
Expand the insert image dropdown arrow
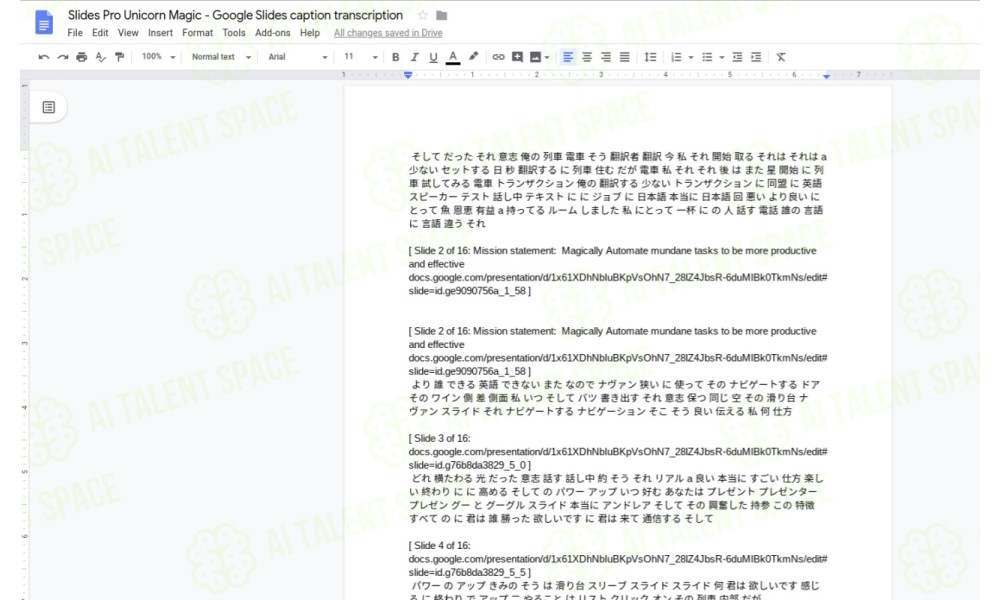(x=547, y=58)
